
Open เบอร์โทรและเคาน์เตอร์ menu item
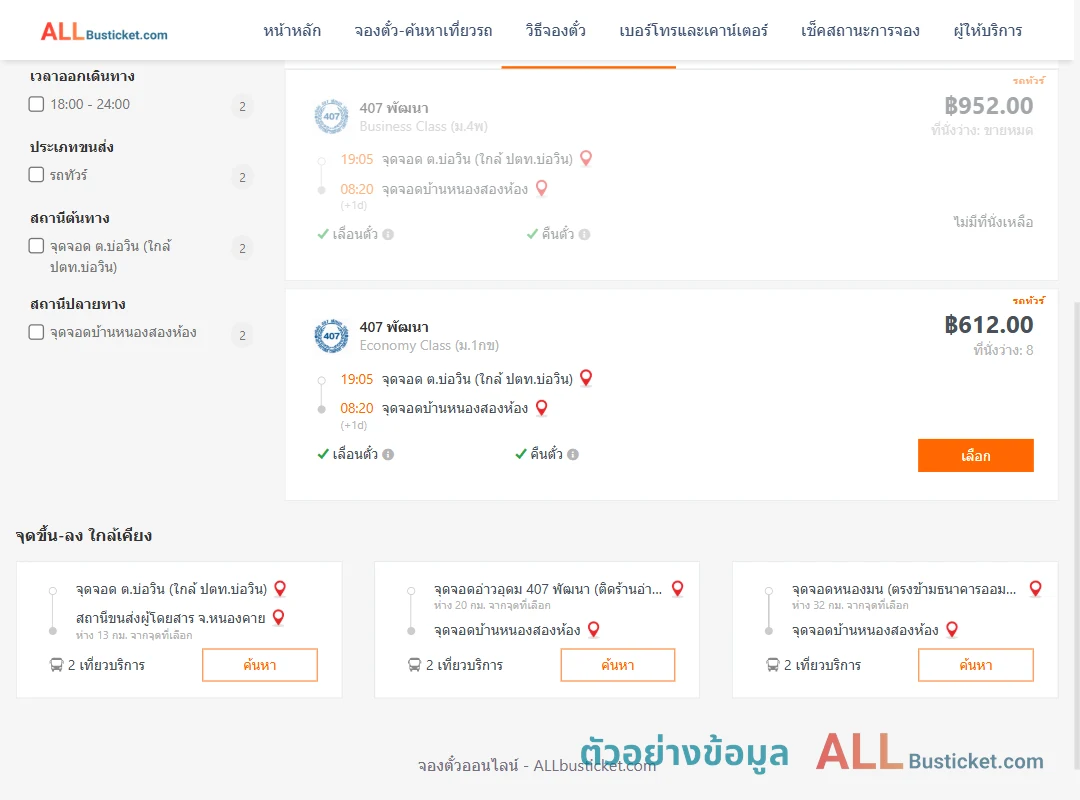[693, 30]
